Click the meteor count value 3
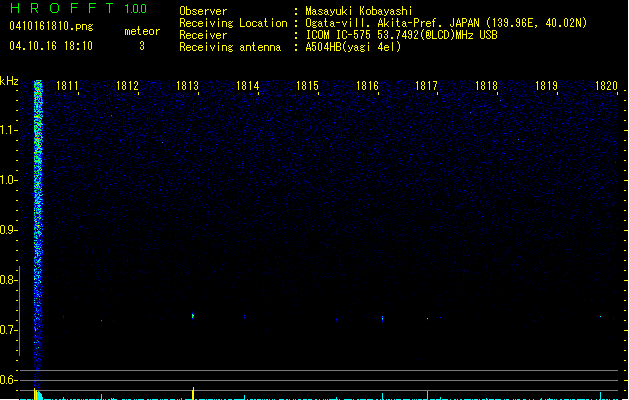The height and width of the screenshot is (400, 629). click(x=142, y=46)
